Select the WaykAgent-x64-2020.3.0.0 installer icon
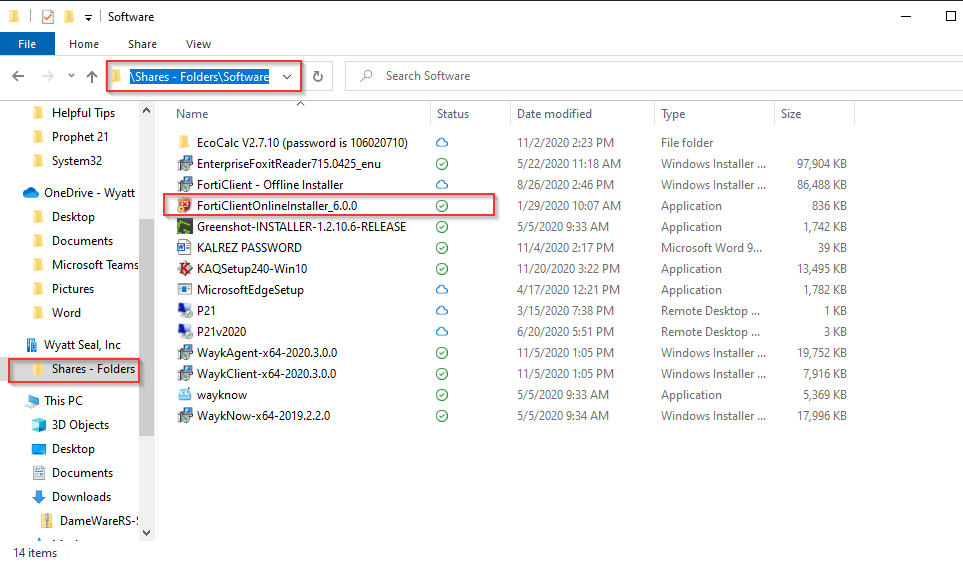 pos(185,352)
